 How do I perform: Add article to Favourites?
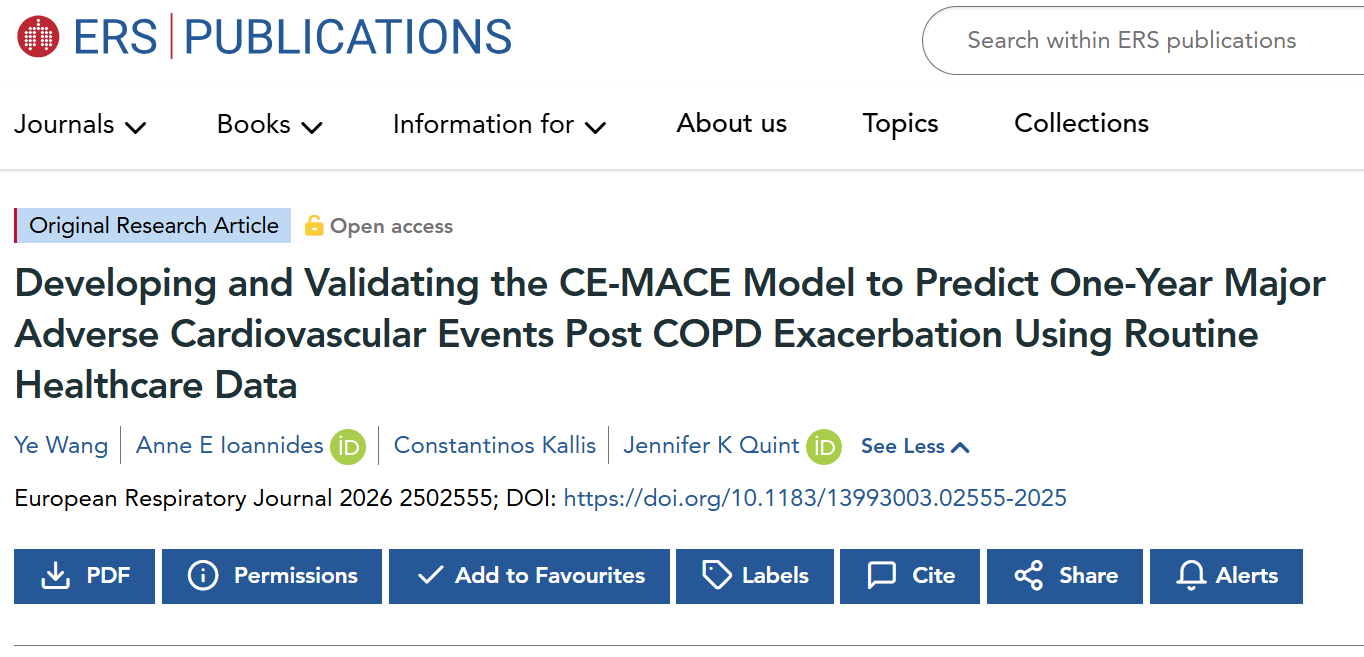[x=529, y=576]
